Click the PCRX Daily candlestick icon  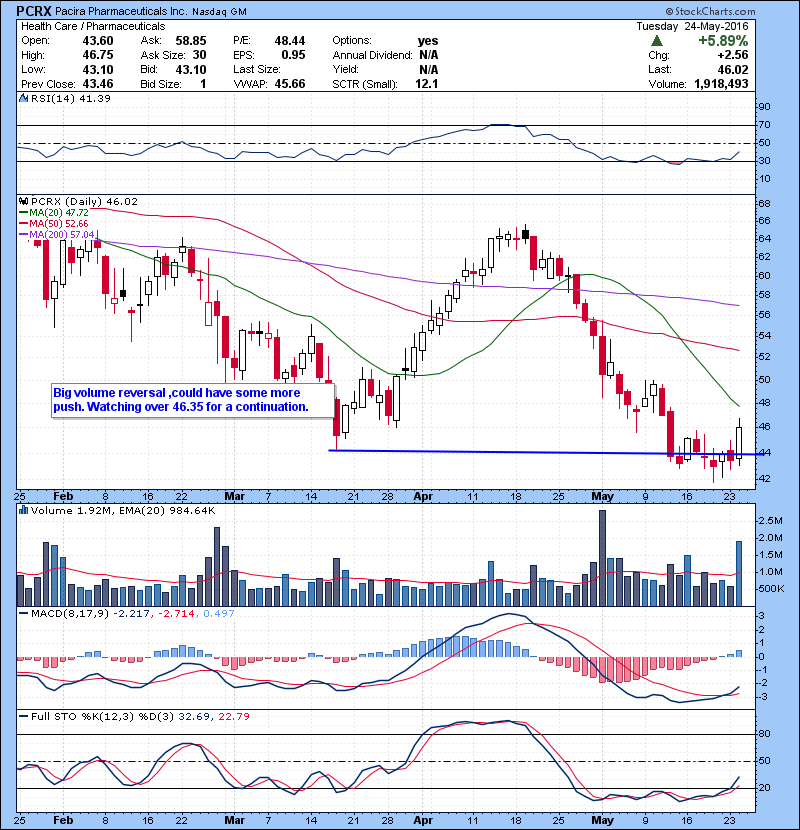[x=23, y=201]
